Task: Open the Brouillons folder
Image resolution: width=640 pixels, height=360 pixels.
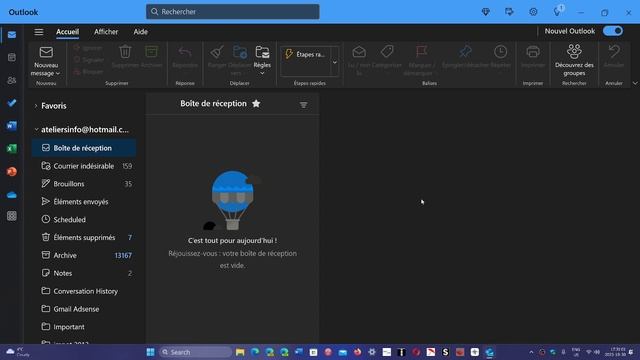Action: 84,184
